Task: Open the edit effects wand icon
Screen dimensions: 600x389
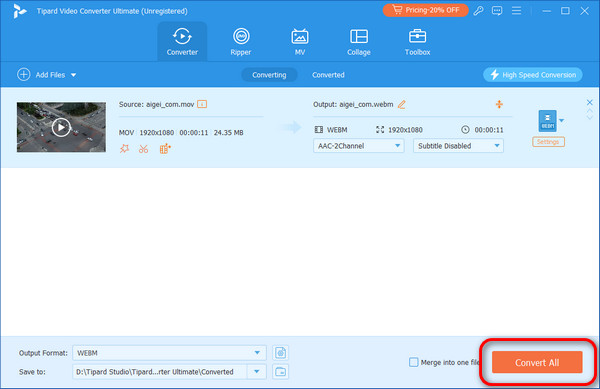Action: point(124,149)
